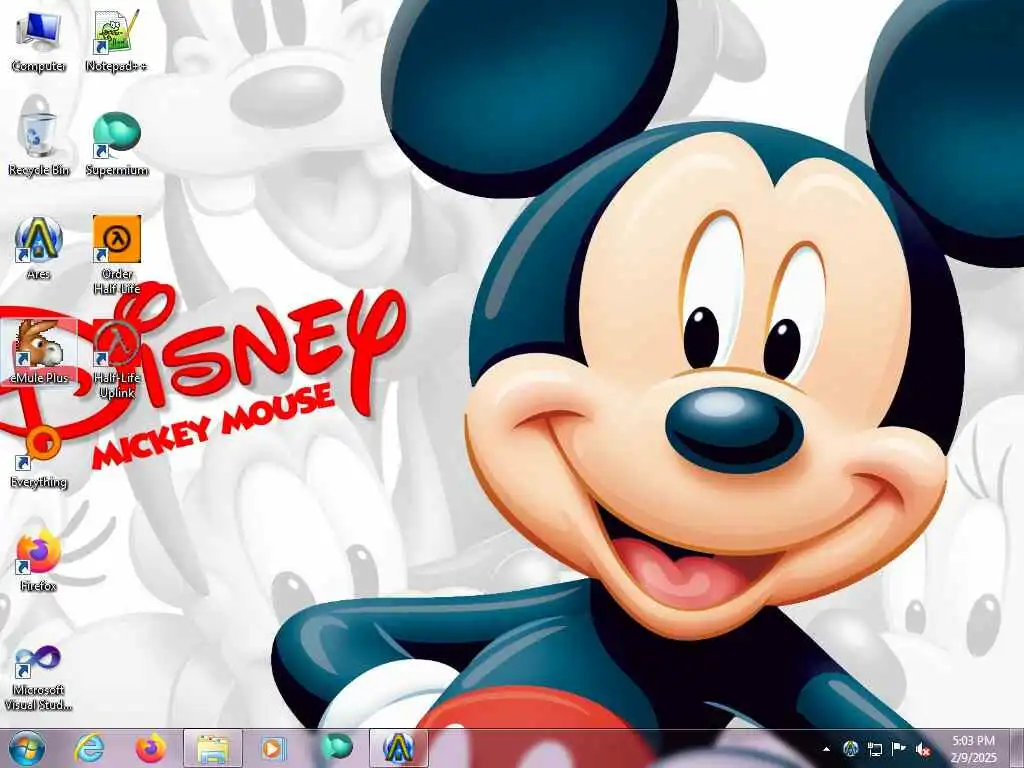The height and width of the screenshot is (768, 1024).
Task: Select the Ares desktop shortcut
Action: click(x=39, y=248)
